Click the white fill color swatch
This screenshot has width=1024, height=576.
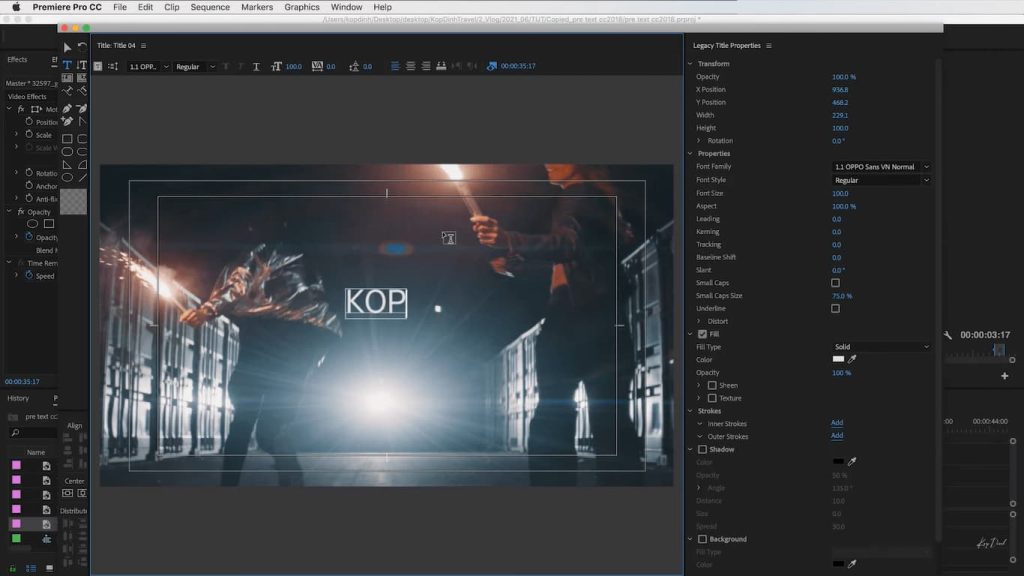pos(838,359)
